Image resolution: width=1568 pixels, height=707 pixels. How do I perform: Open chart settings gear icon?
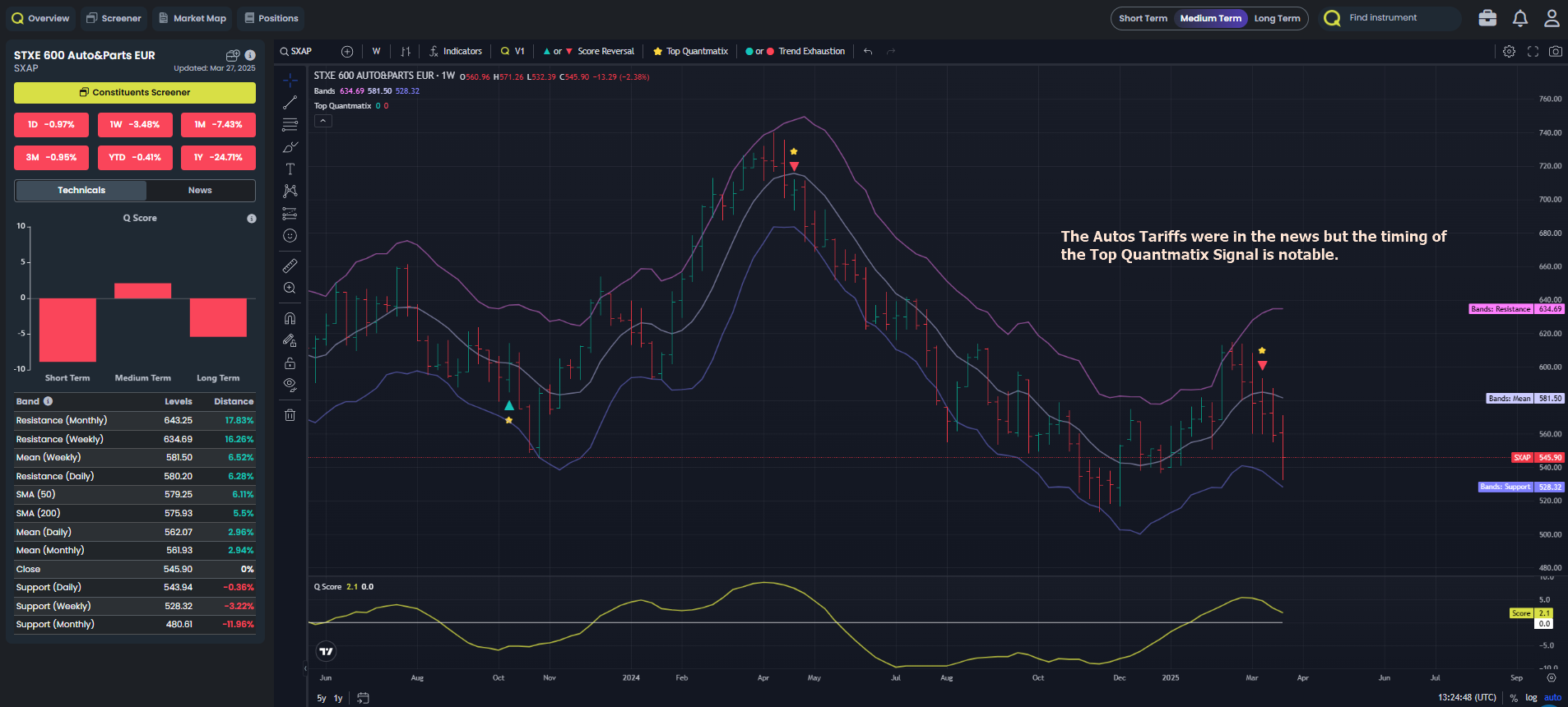click(x=1509, y=51)
